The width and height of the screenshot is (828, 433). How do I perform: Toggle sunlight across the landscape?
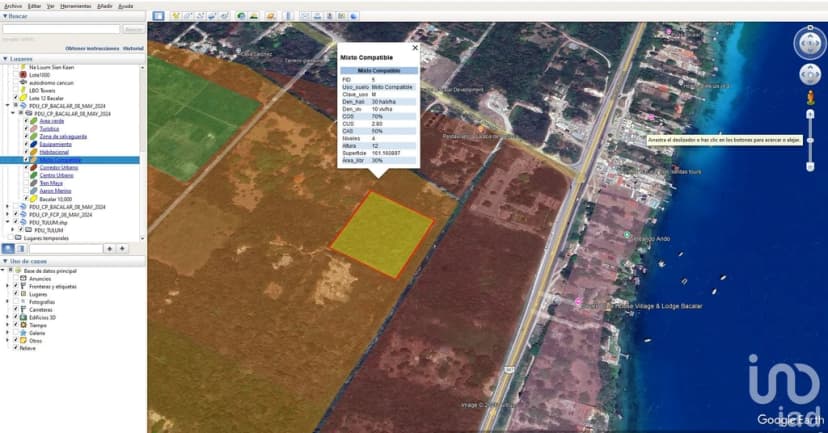coord(253,16)
